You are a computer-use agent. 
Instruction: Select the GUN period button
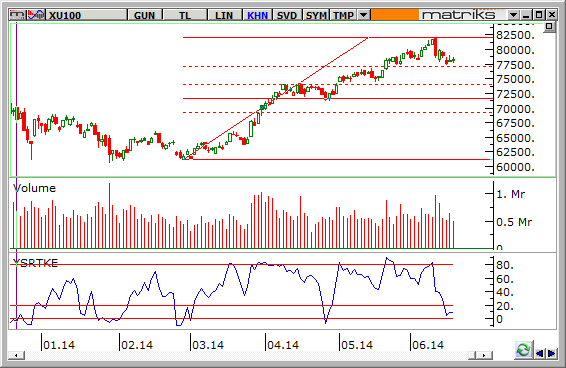(145, 15)
